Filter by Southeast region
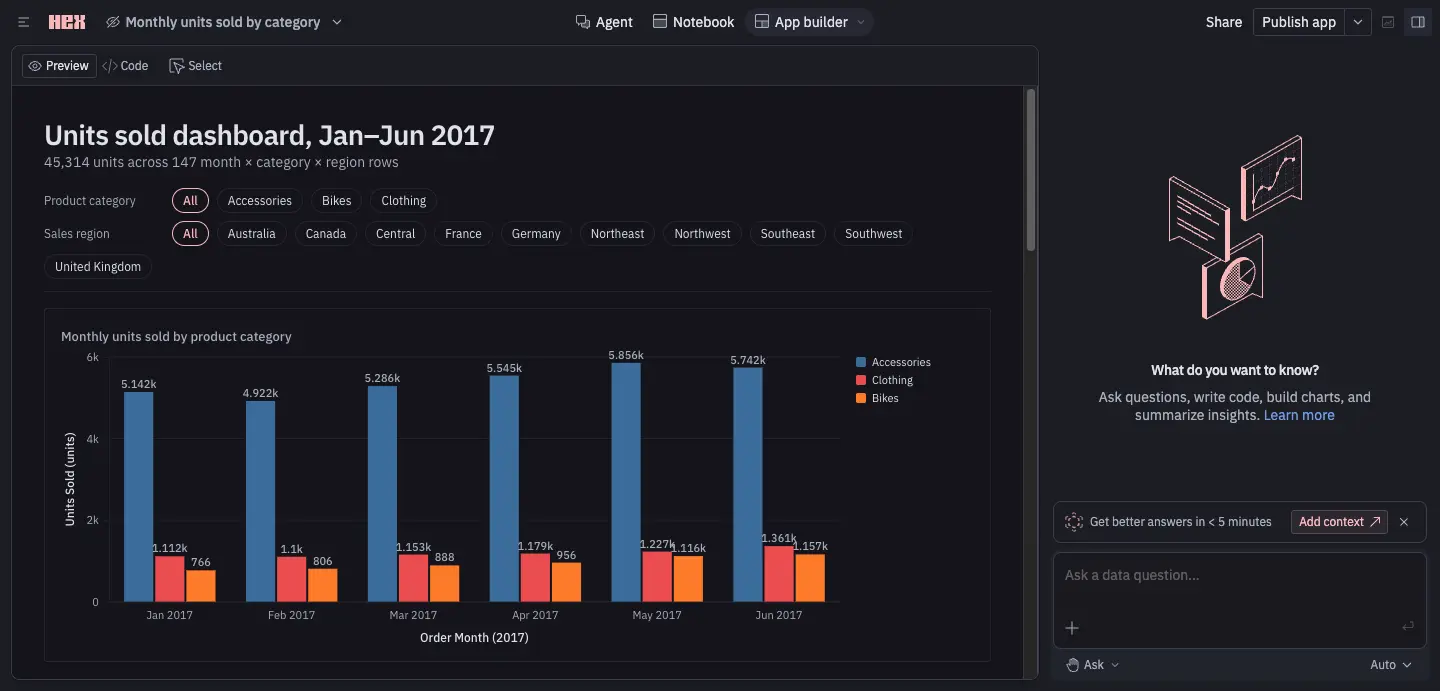The height and width of the screenshot is (691, 1440). click(788, 234)
